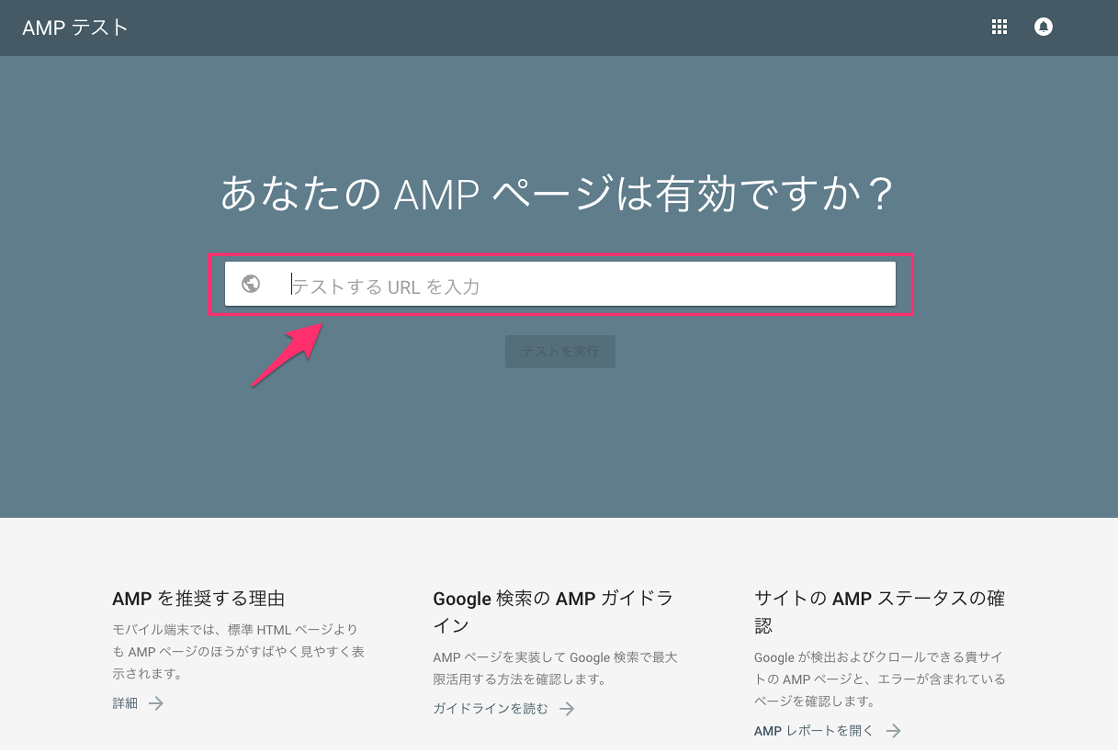
Task: Click the arrow next to AMP レポートを開く
Action: [x=893, y=731]
